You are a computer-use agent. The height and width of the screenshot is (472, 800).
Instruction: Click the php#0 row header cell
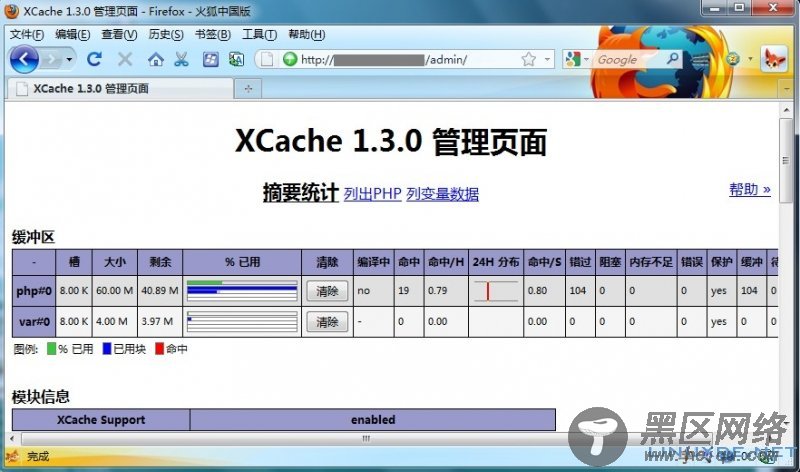coord(34,291)
